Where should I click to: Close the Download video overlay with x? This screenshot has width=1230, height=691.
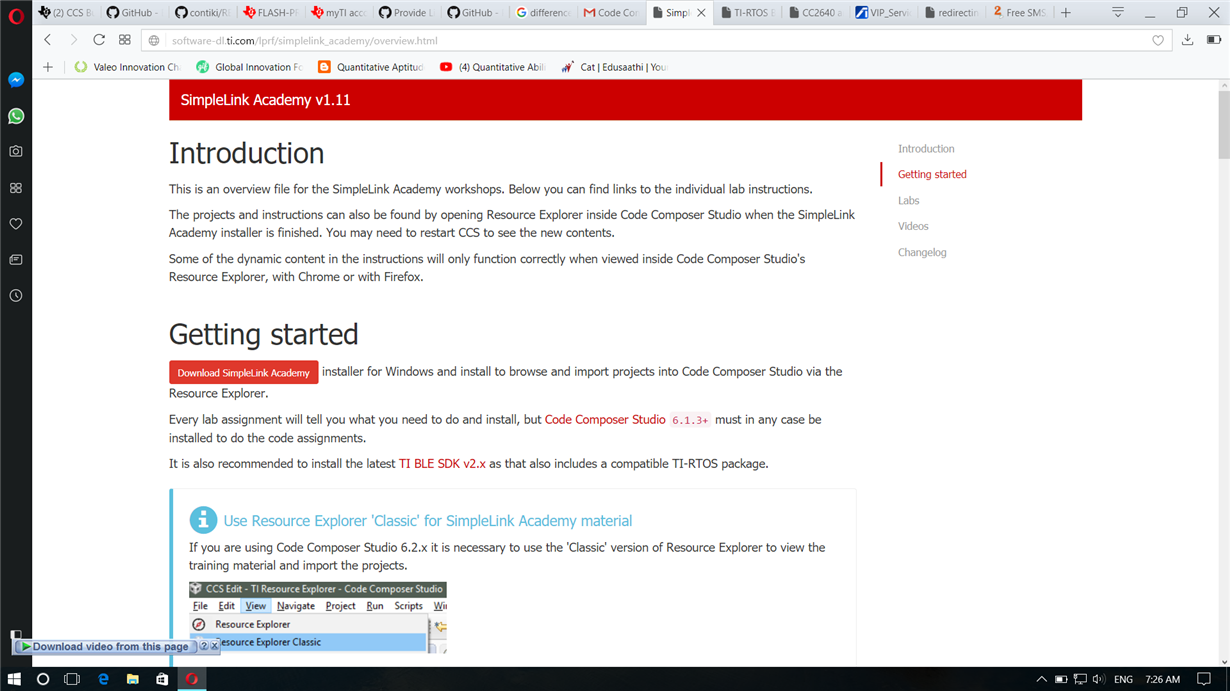click(x=214, y=647)
